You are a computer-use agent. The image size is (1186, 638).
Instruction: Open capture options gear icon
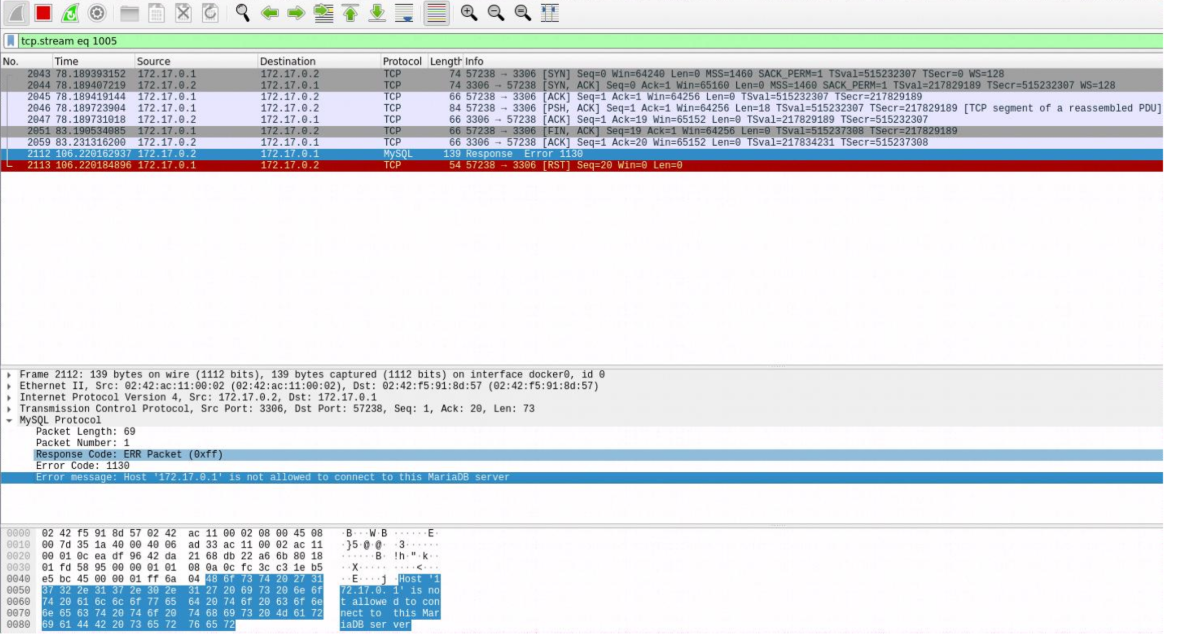point(97,13)
